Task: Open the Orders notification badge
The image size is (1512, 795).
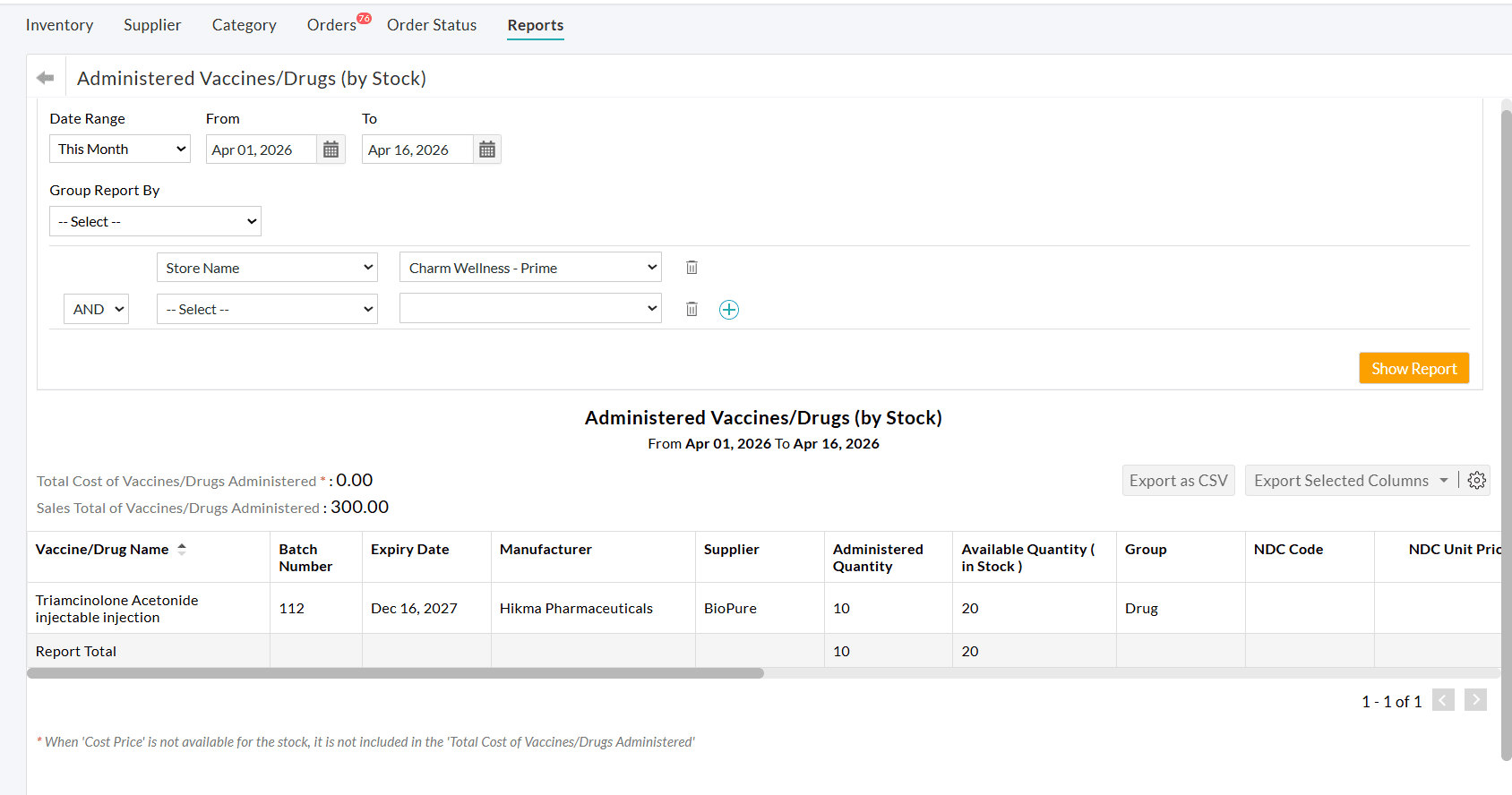Action: pyautogui.click(x=365, y=18)
